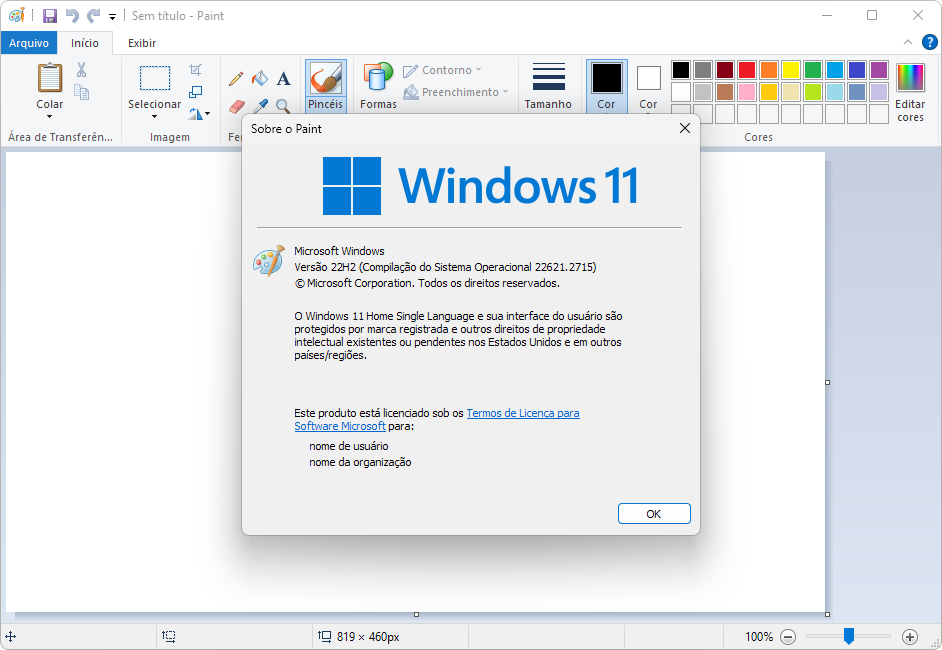Select the Pencil tool

coord(236,78)
